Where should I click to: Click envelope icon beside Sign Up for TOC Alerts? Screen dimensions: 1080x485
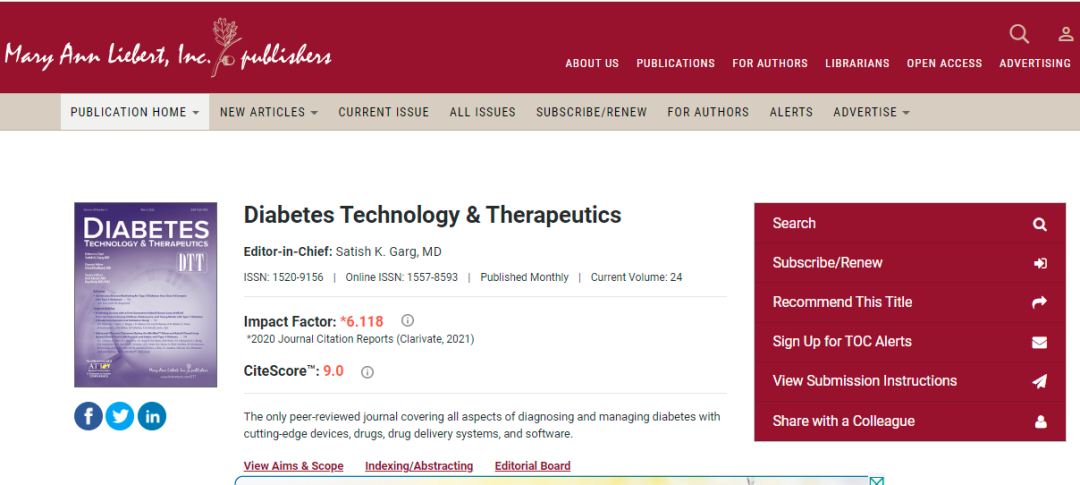(1039, 342)
